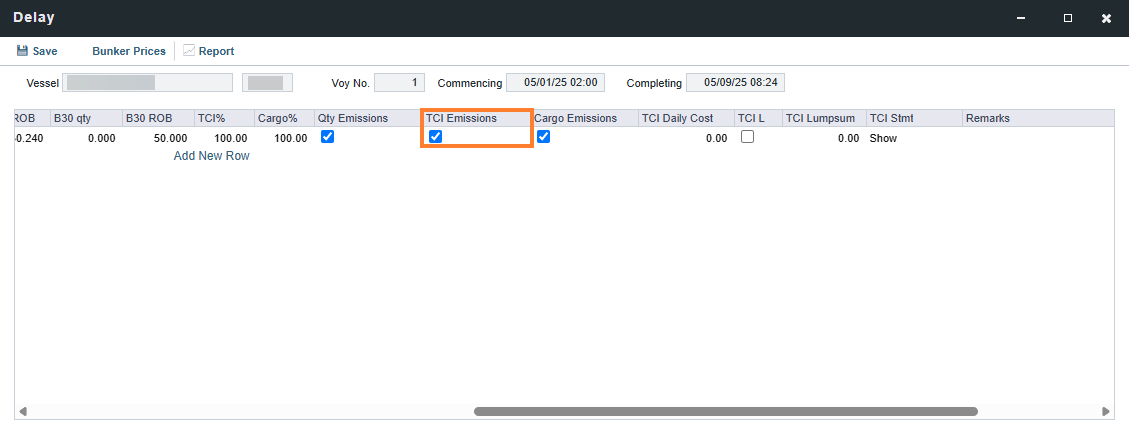This screenshot has height=427, width=1129.
Task: Minimize the Delay window
Action: pyautogui.click(x=1021, y=18)
